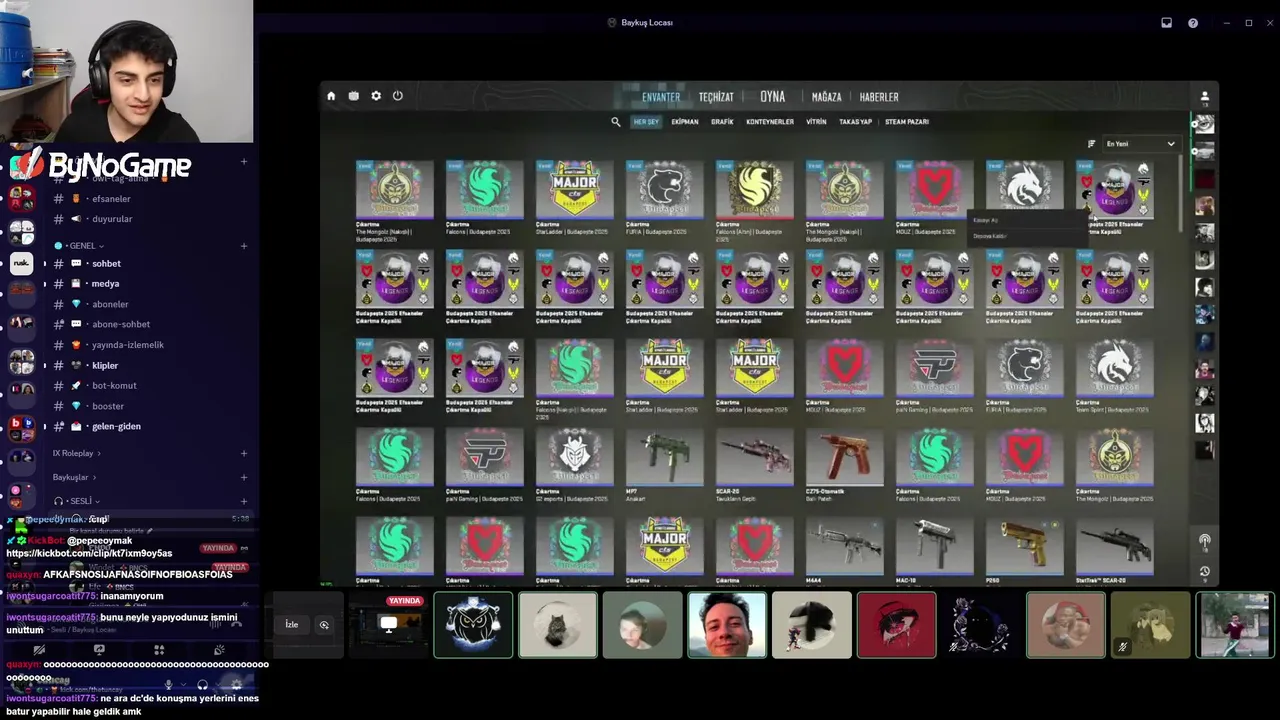Screen dimensions: 1280x720
Task: Open the CS2 home icon
Action: 331,96
